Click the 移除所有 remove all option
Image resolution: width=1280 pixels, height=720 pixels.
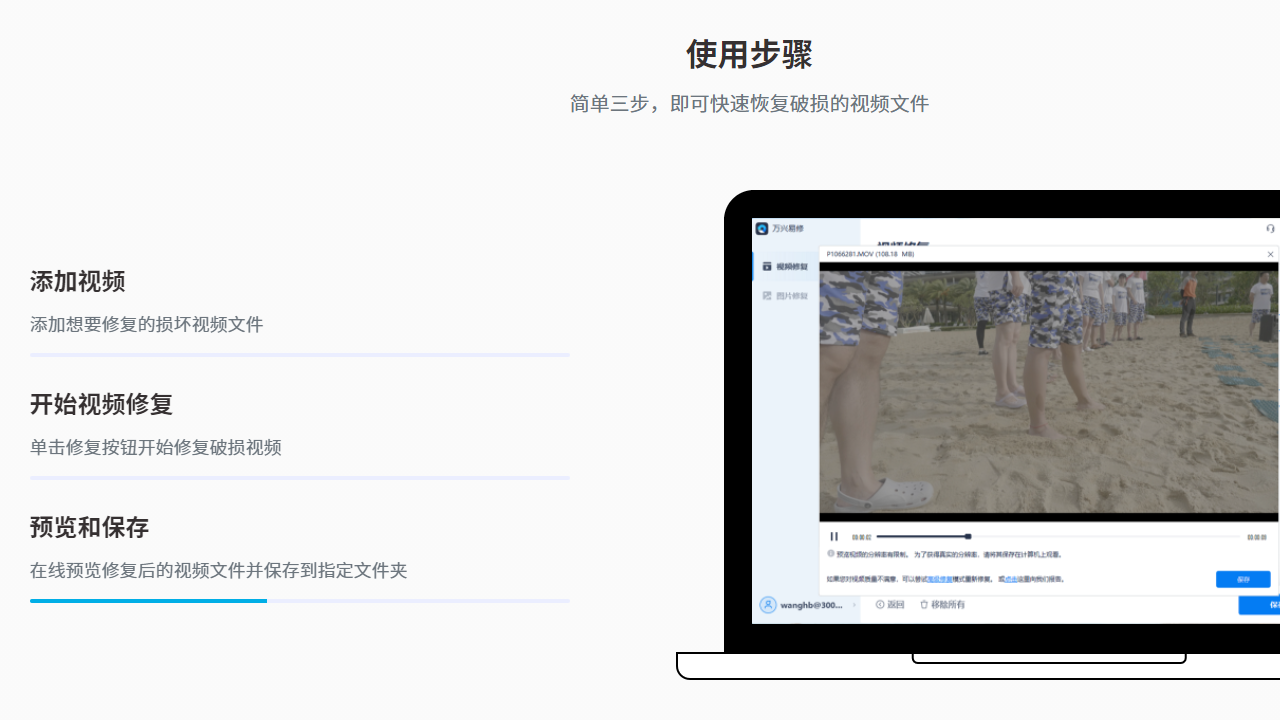pyautogui.click(x=948, y=605)
